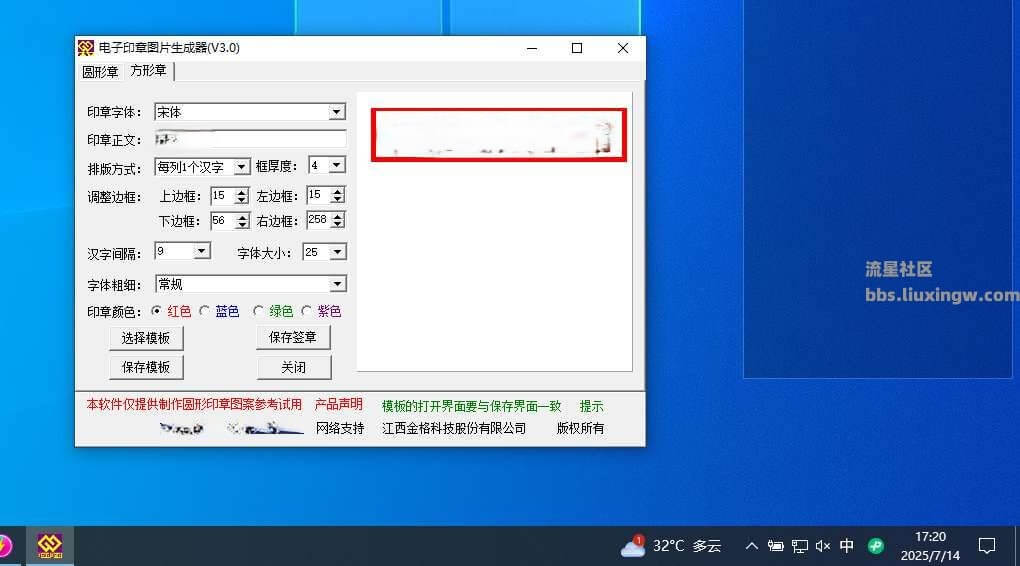Decrease the 上边框 value with down arrow
Screen dimensions: 1020x566
click(241, 200)
